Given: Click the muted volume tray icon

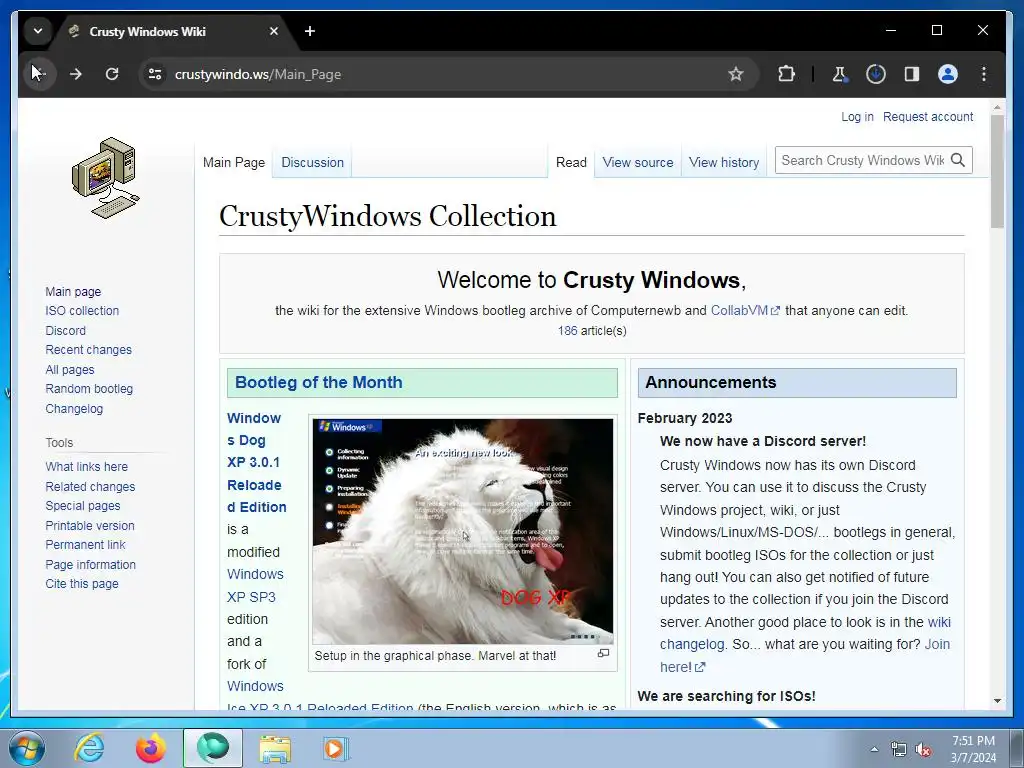Looking at the screenshot, I should (x=923, y=749).
